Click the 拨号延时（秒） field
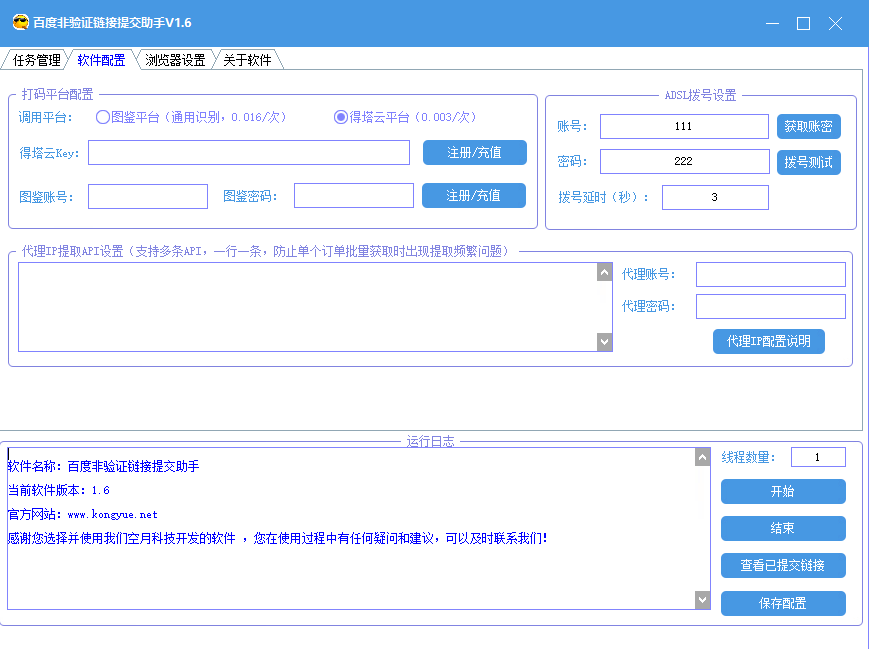The image size is (869, 649). pos(715,197)
